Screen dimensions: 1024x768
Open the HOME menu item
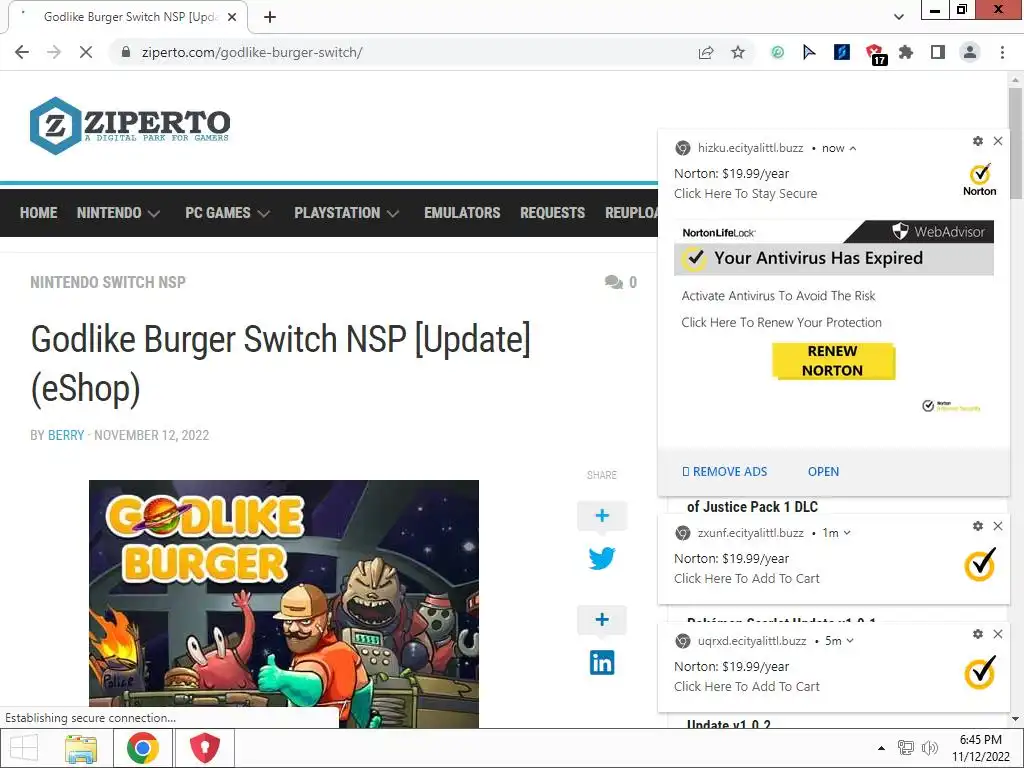39,213
